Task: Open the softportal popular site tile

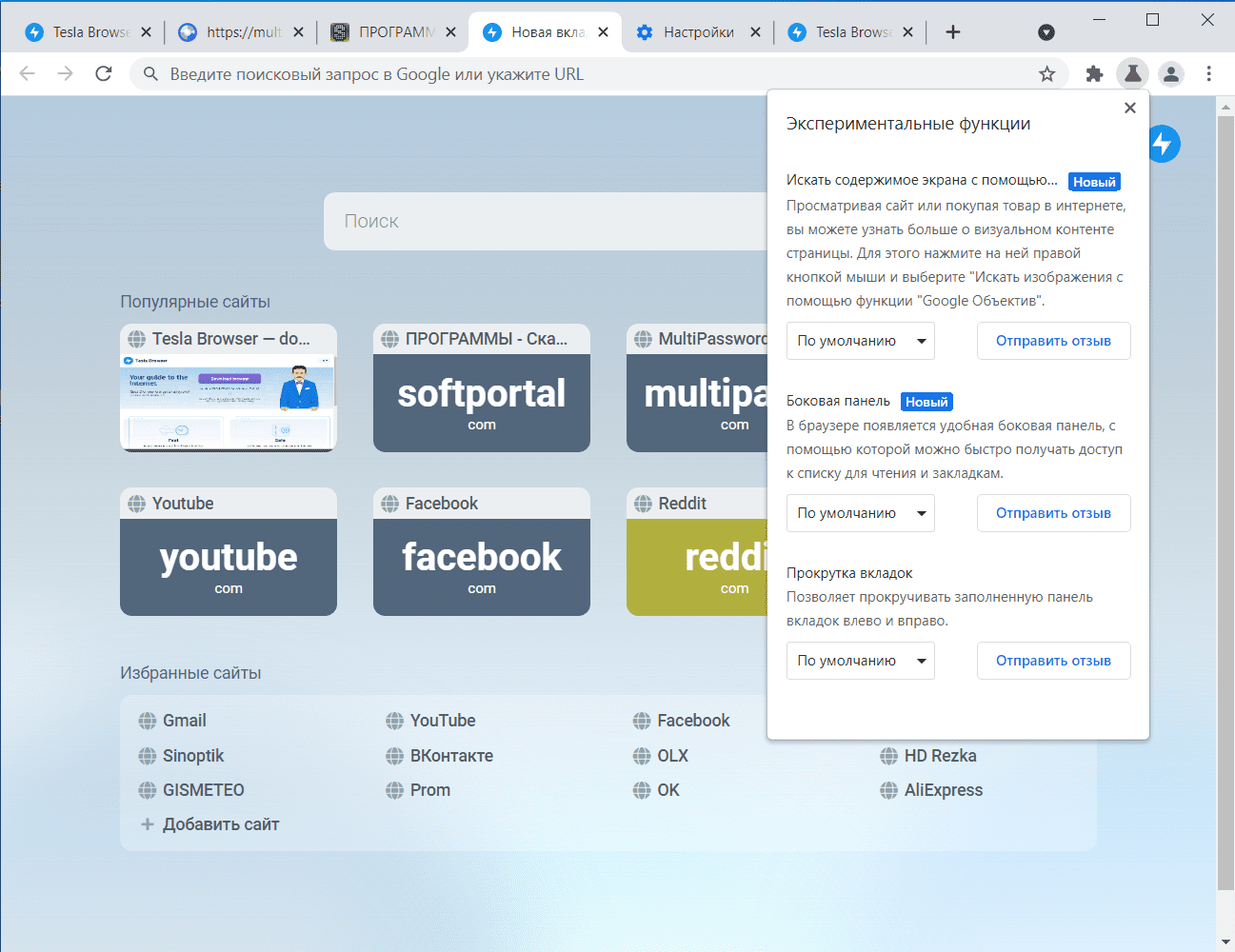Action: [x=482, y=387]
